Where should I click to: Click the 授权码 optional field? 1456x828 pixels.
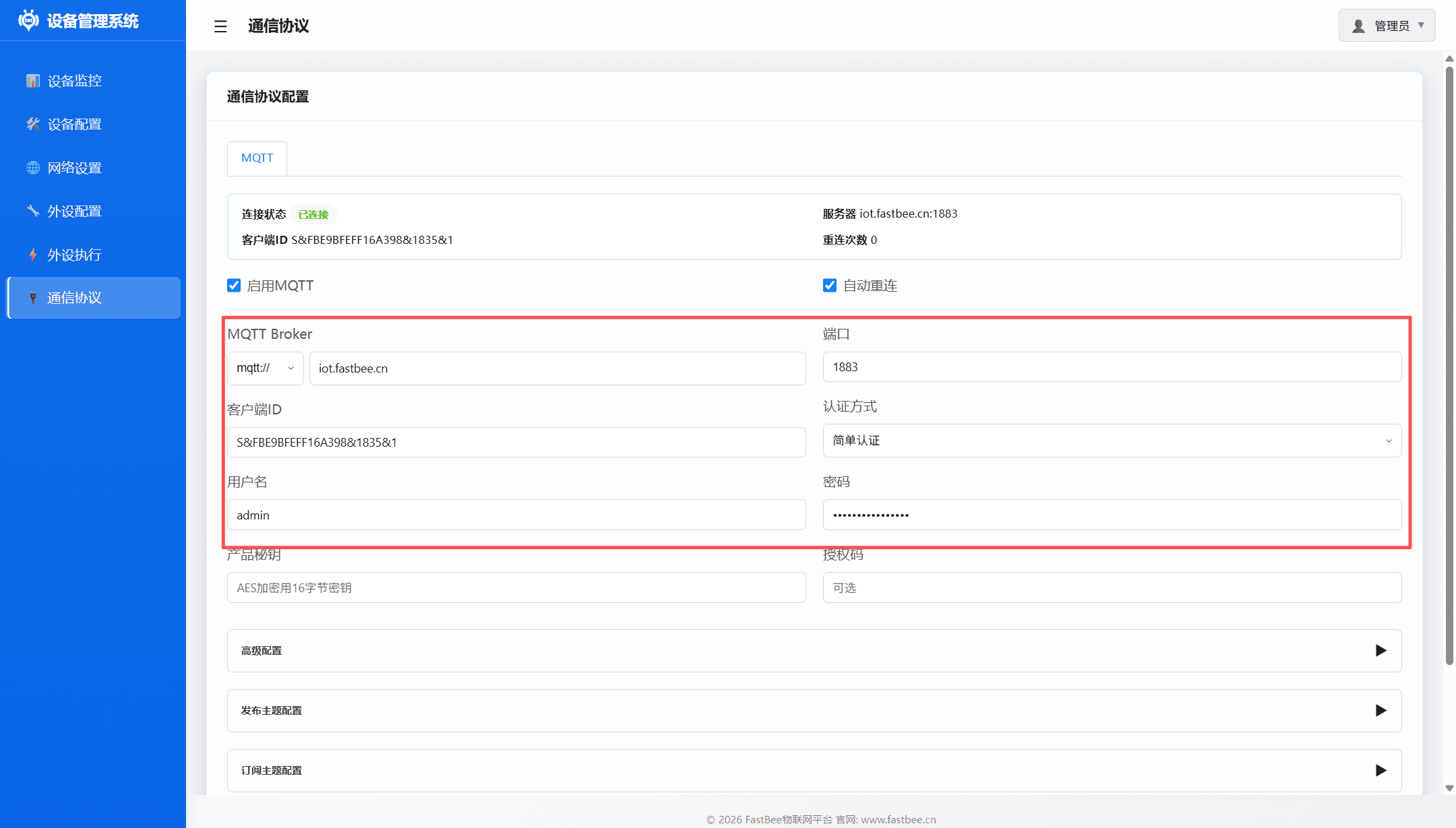[x=1112, y=587]
